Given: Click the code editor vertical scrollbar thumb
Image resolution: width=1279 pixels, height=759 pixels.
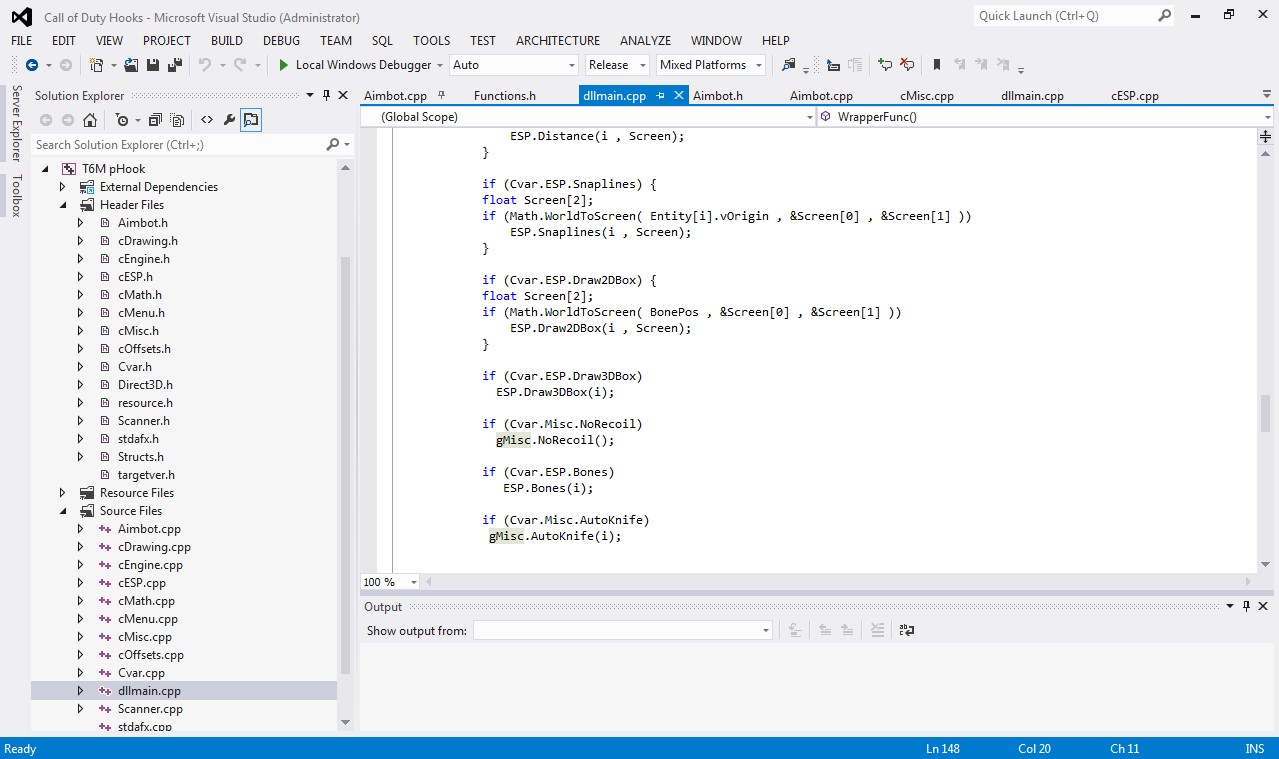Looking at the screenshot, I should pos(1265,413).
